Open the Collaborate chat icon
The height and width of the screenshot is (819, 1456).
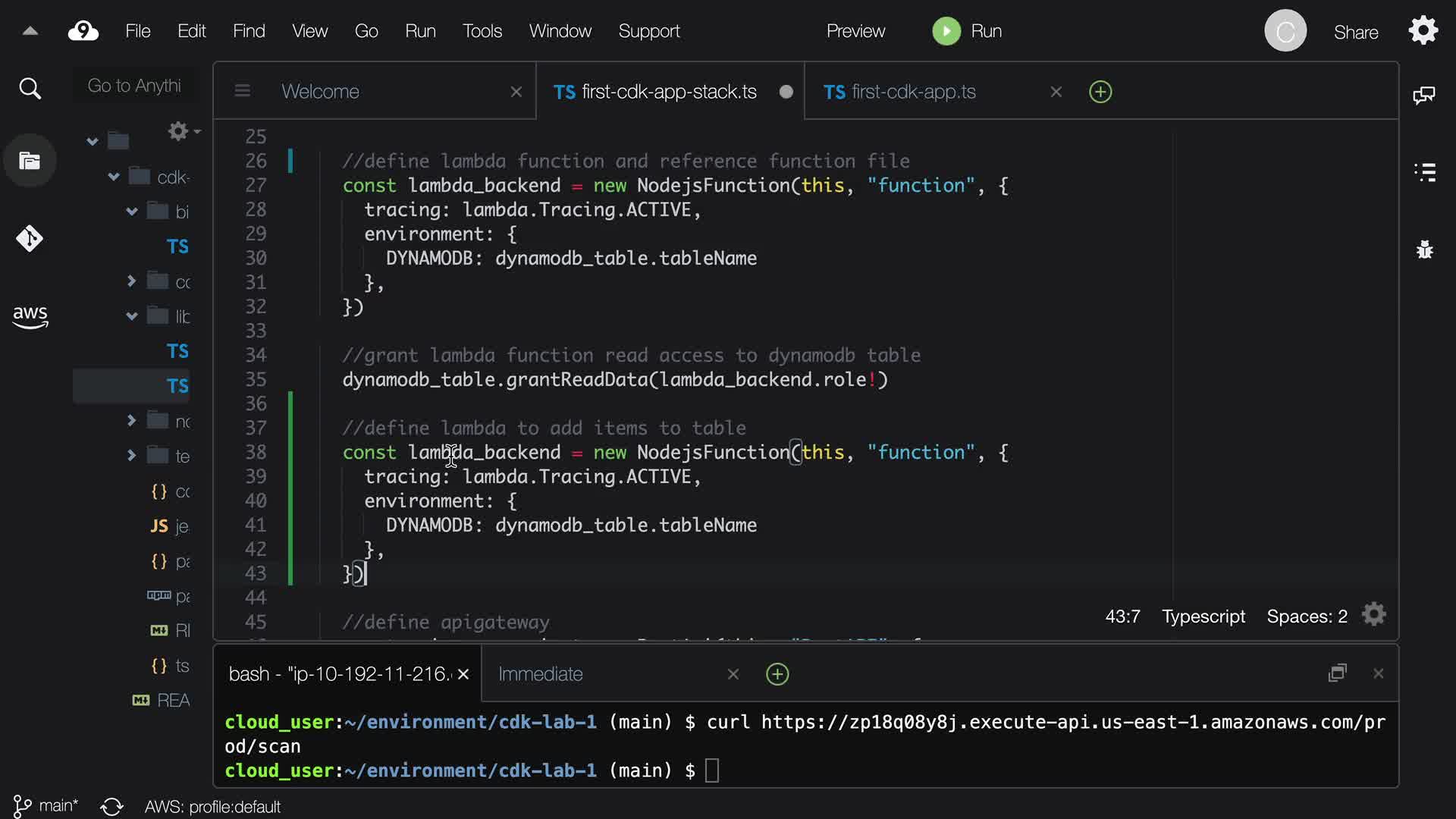1424,95
